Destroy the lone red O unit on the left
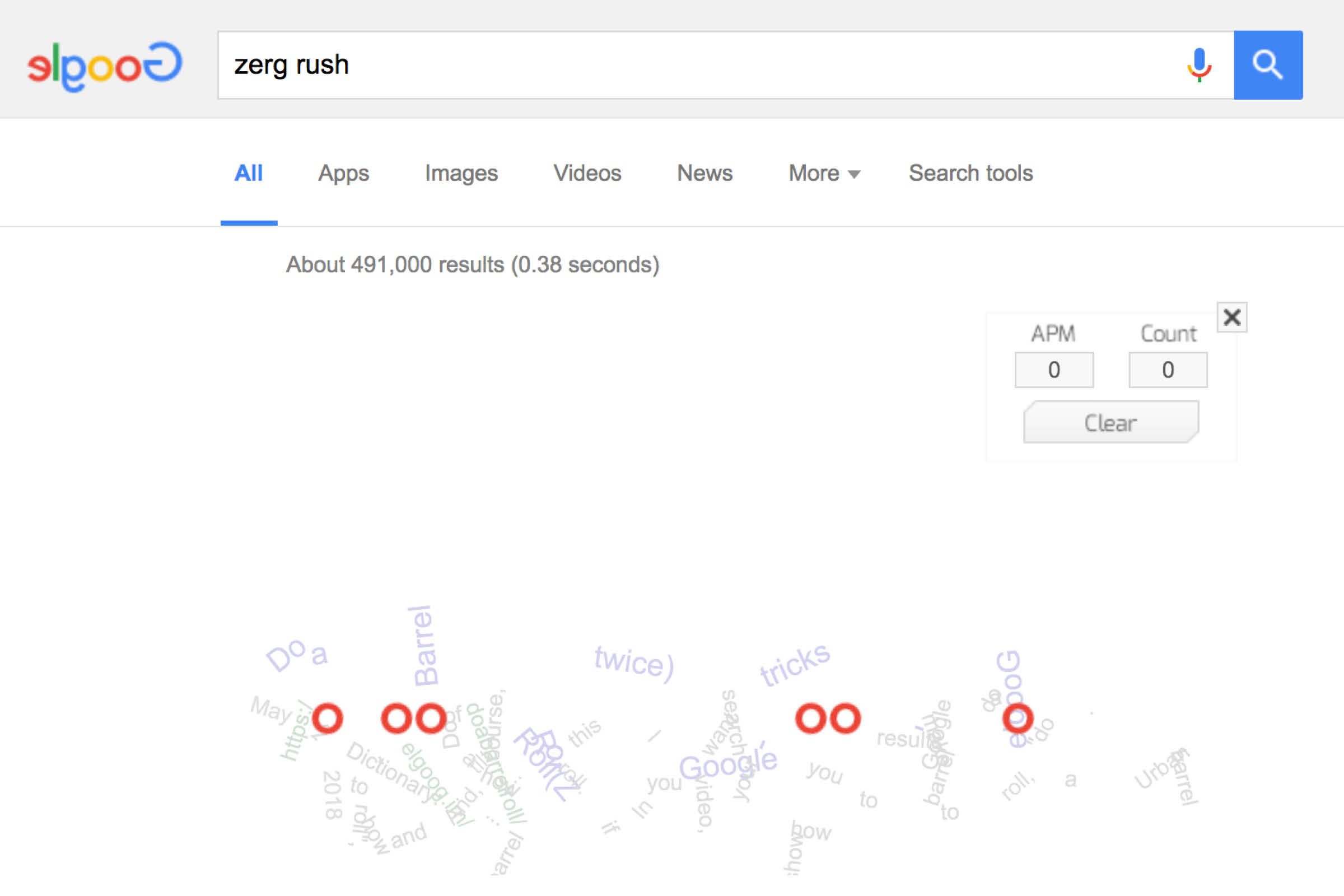This screenshot has height=896, width=1344. tap(329, 719)
